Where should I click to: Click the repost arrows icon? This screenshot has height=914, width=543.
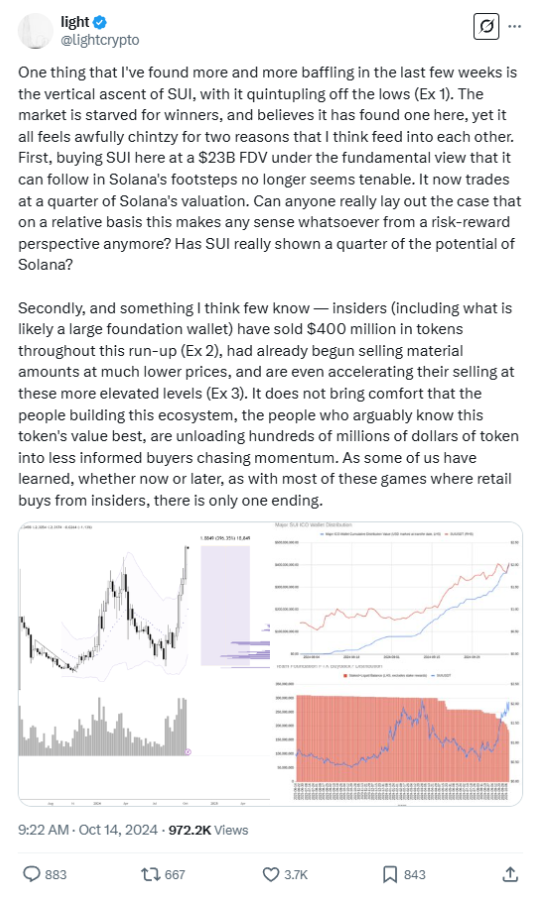pyautogui.click(x=150, y=874)
